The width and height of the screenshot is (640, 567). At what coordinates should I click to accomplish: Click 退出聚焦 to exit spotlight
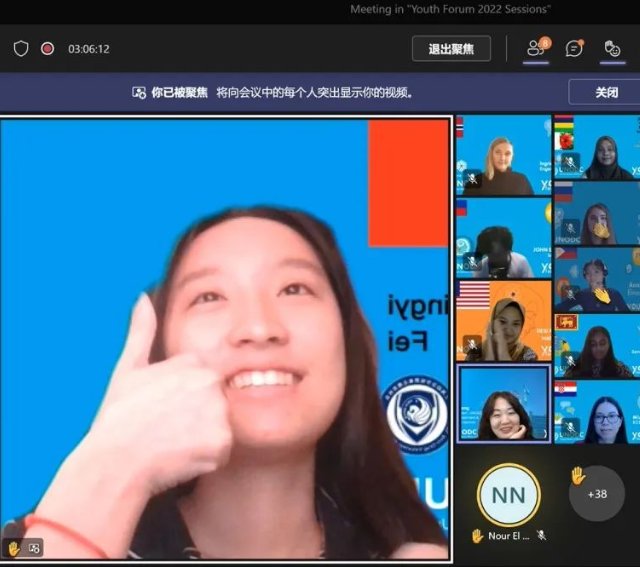pyautogui.click(x=451, y=48)
